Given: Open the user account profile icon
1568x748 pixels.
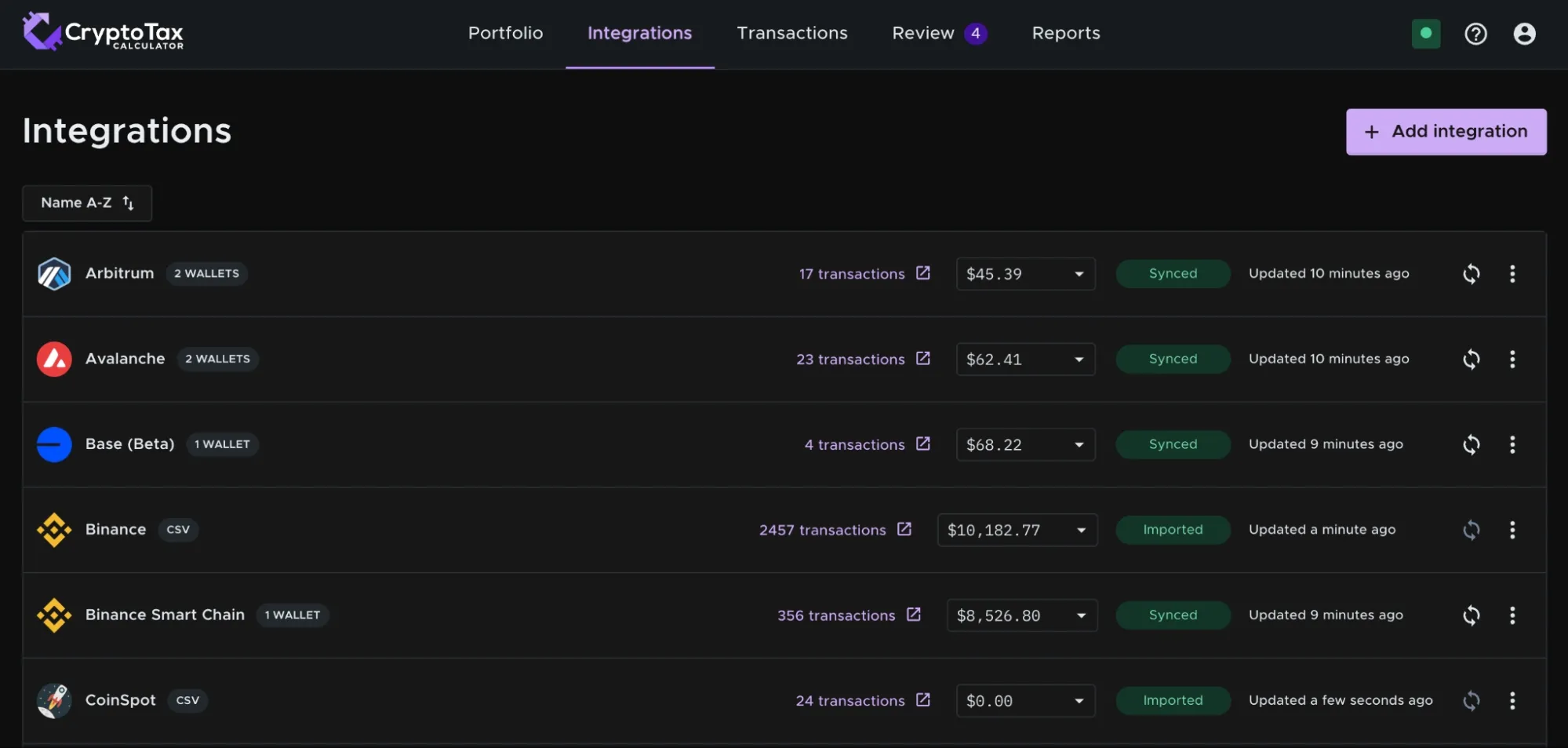Looking at the screenshot, I should pyautogui.click(x=1524, y=34).
